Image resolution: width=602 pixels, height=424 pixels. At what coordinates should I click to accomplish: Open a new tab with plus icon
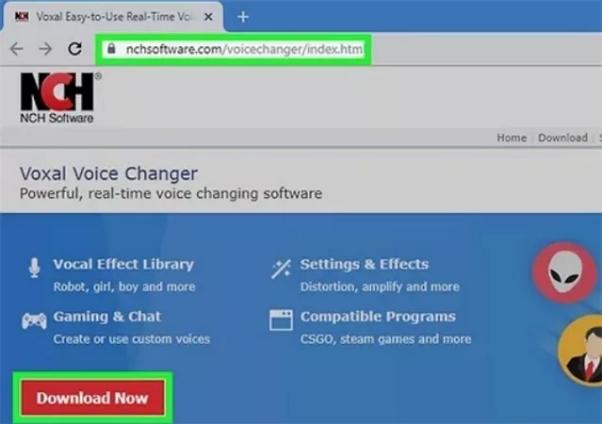click(x=243, y=17)
